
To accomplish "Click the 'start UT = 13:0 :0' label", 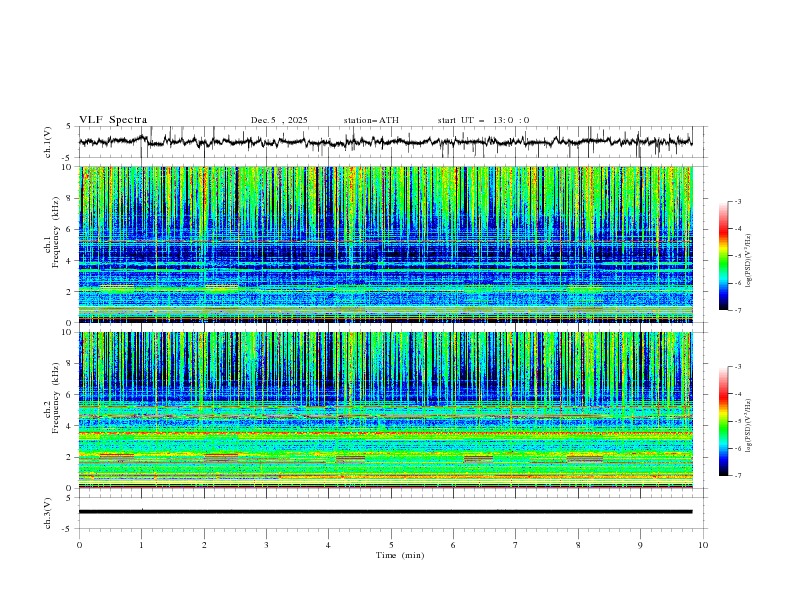I will (x=483, y=120).
